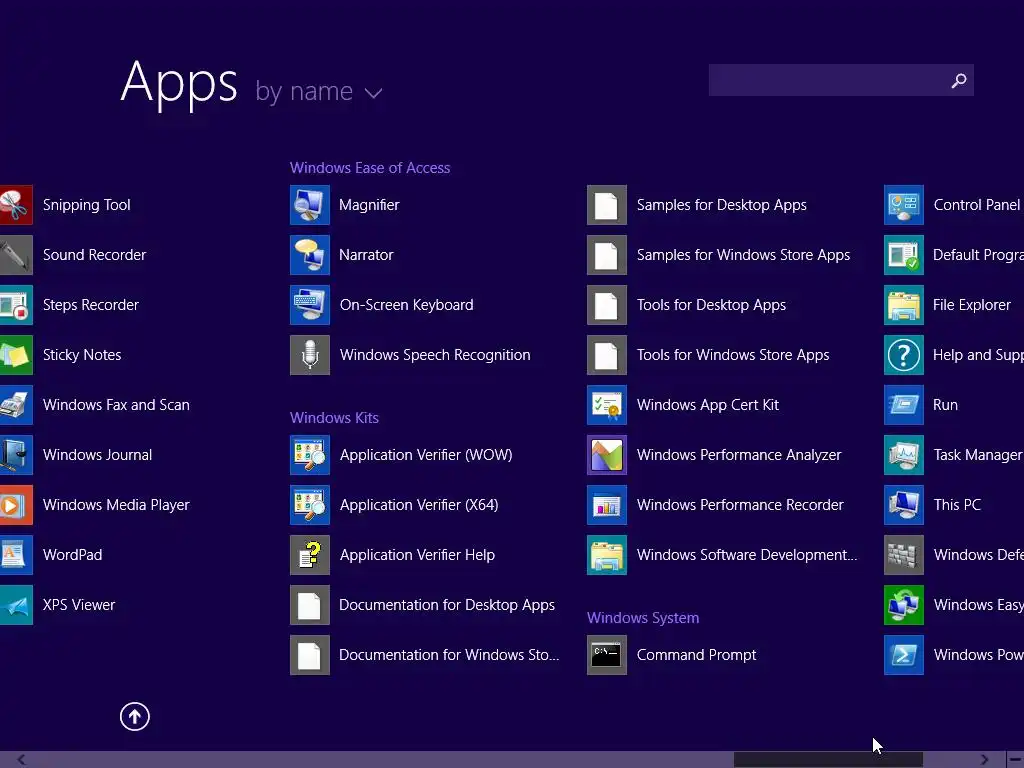Click the horizontal scrollbar thumb

828,760
